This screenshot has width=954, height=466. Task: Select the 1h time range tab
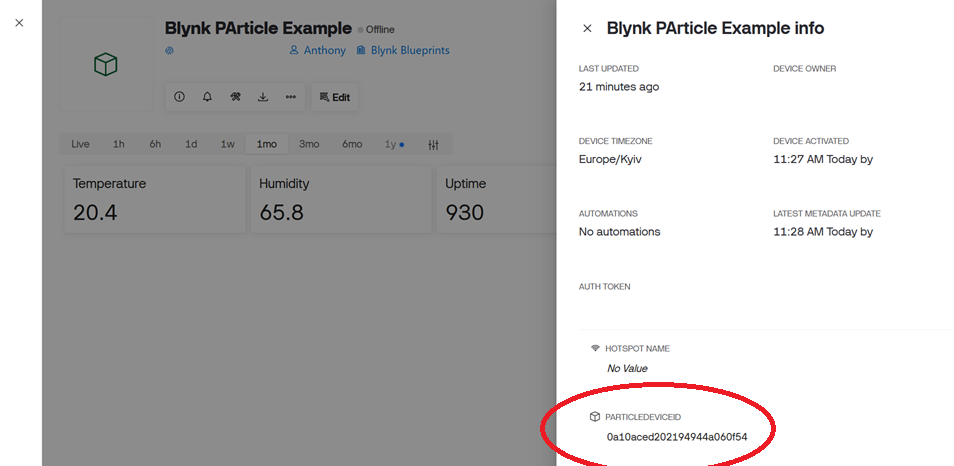[x=119, y=144]
